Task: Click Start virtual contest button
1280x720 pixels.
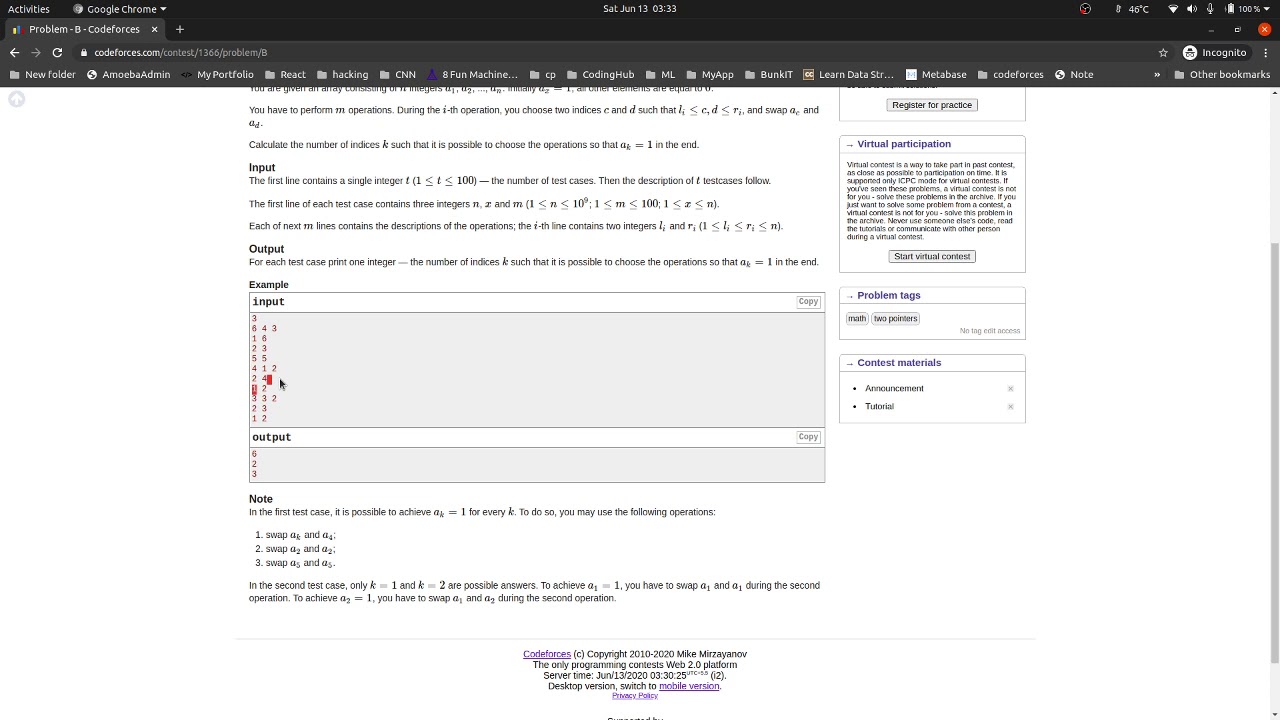Action: click(x=932, y=256)
